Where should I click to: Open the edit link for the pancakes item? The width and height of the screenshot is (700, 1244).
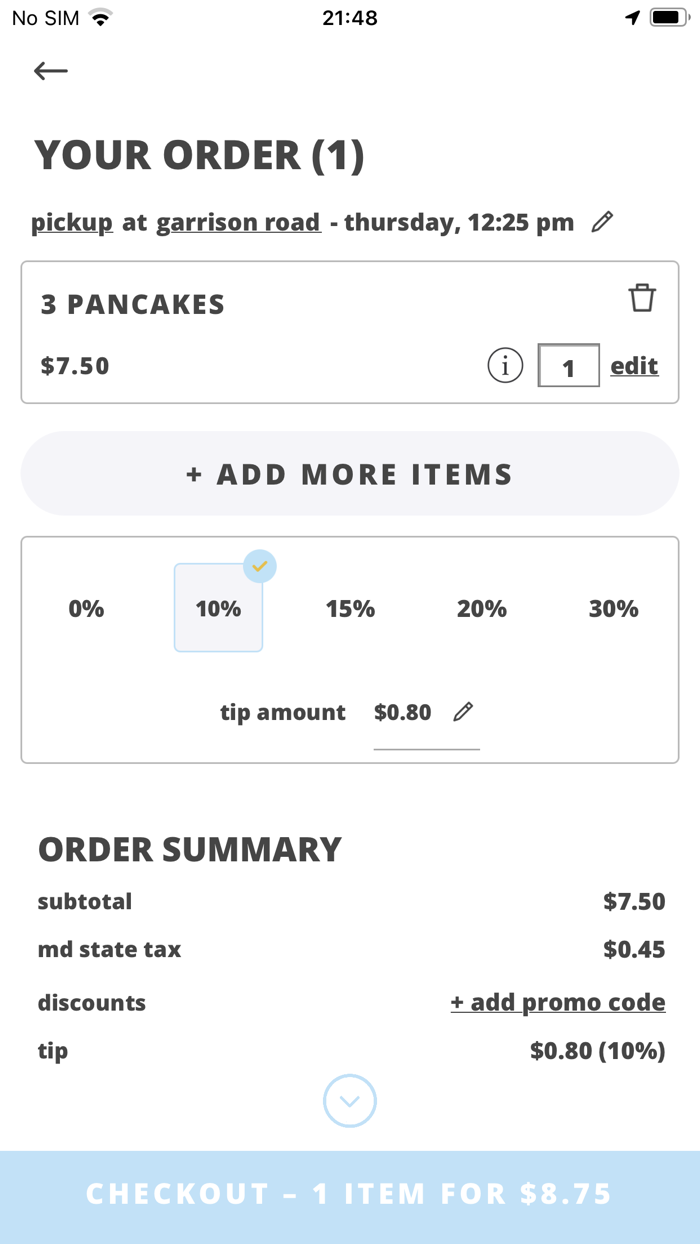click(633, 365)
